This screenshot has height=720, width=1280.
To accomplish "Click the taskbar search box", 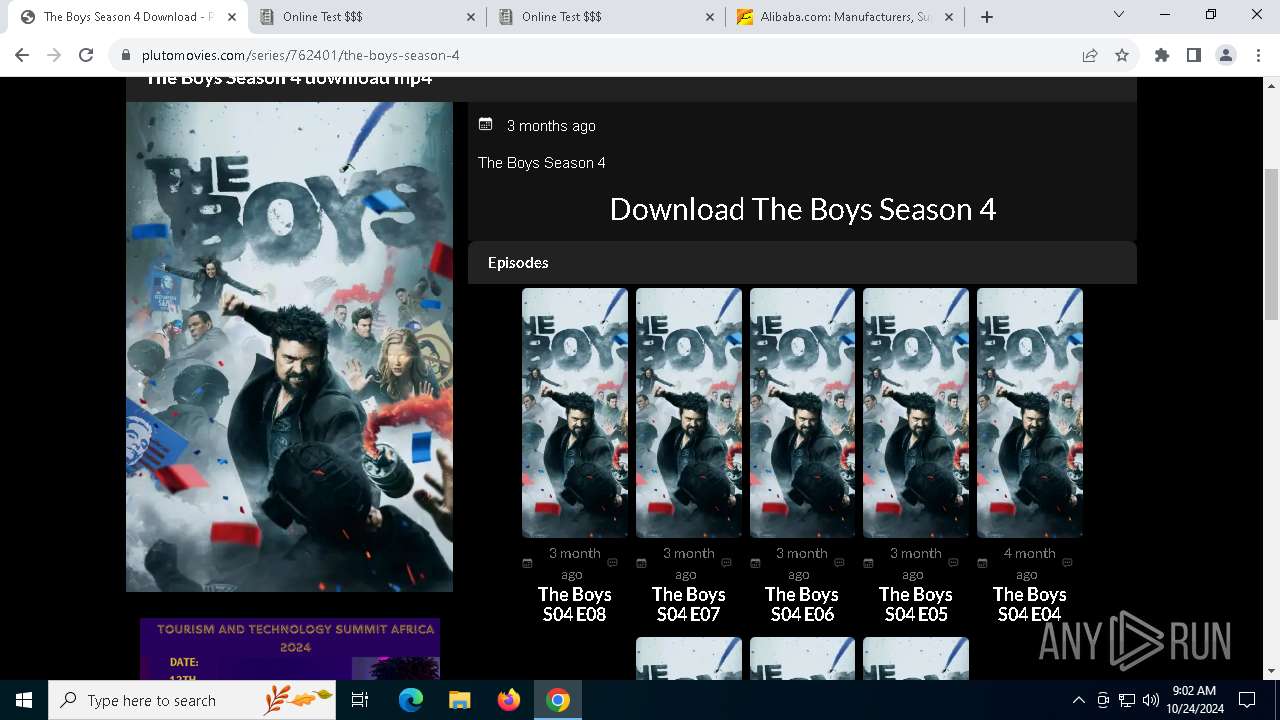I will tap(192, 700).
